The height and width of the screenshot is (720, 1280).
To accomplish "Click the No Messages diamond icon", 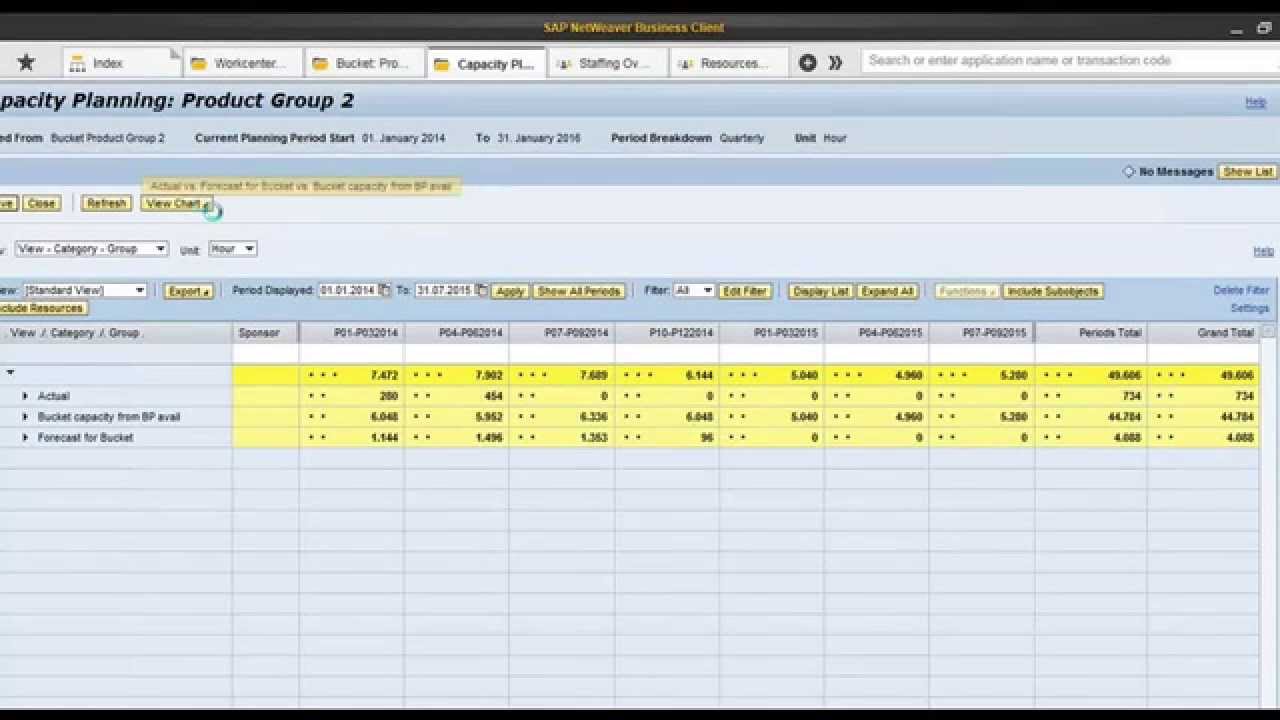I will coord(1129,172).
